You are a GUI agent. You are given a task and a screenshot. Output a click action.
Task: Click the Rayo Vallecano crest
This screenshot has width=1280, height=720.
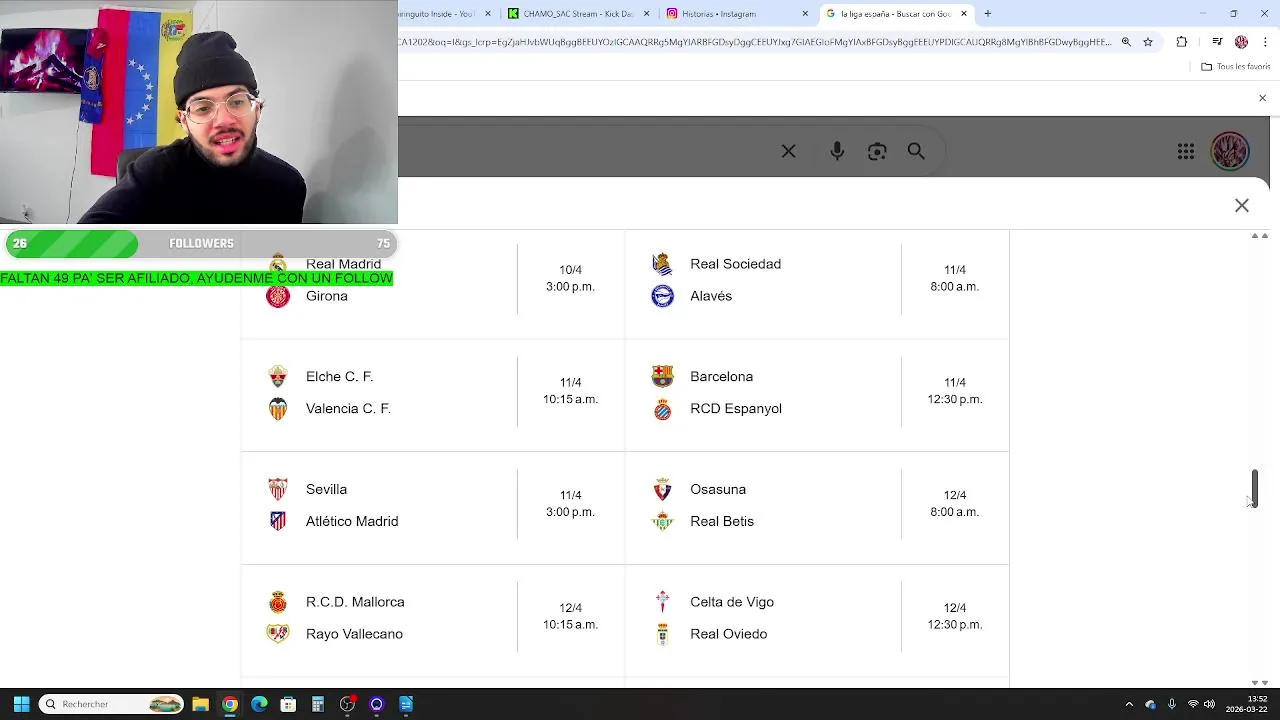pos(278,634)
